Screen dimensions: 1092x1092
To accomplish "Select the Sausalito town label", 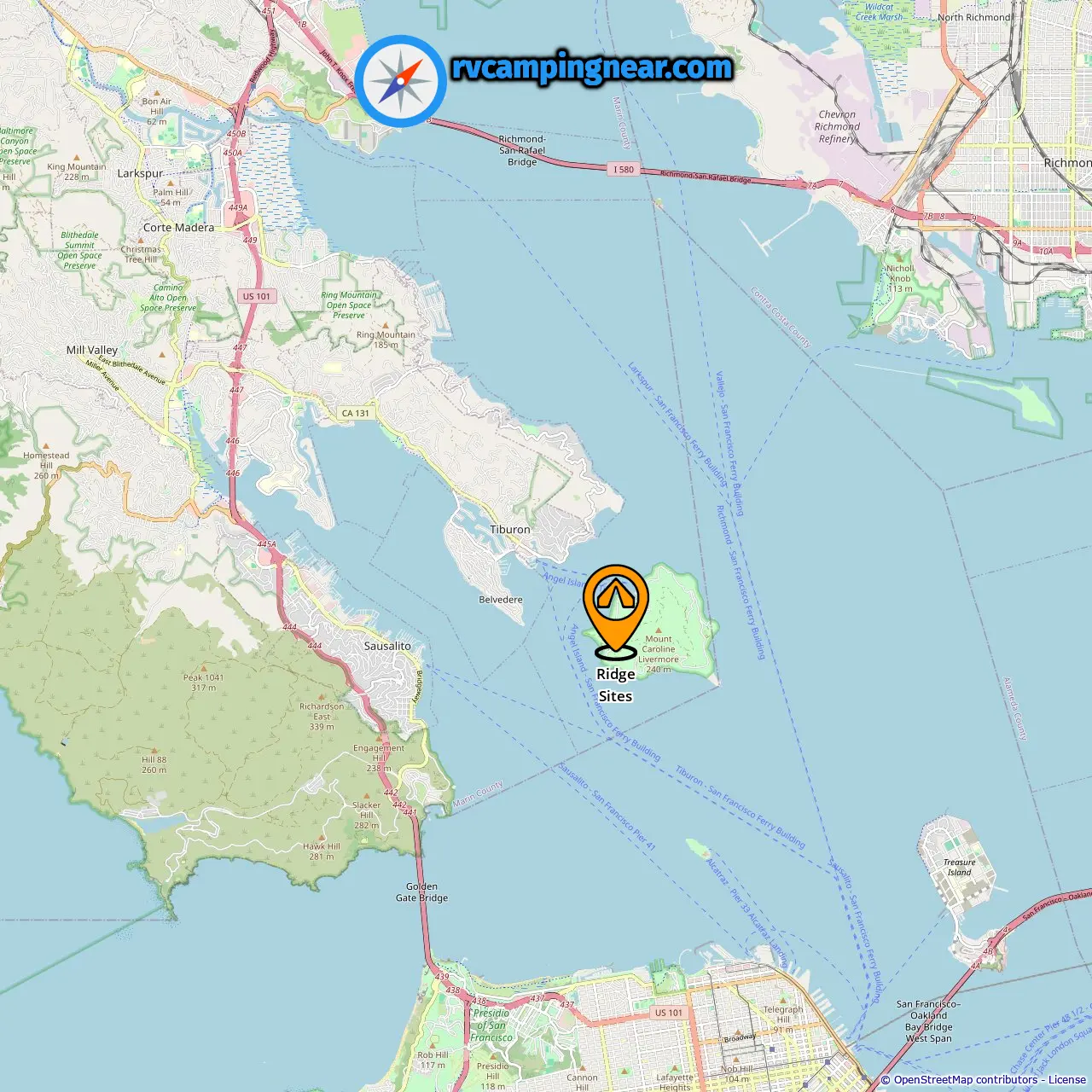I will click(387, 646).
